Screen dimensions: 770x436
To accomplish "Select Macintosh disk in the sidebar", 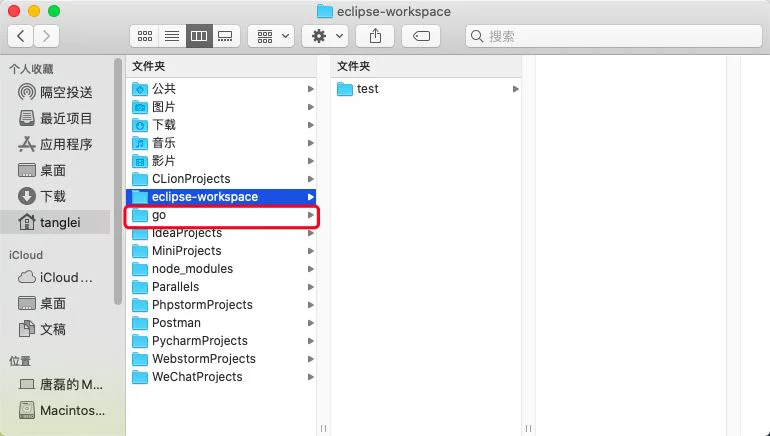I will (x=55, y=410).
